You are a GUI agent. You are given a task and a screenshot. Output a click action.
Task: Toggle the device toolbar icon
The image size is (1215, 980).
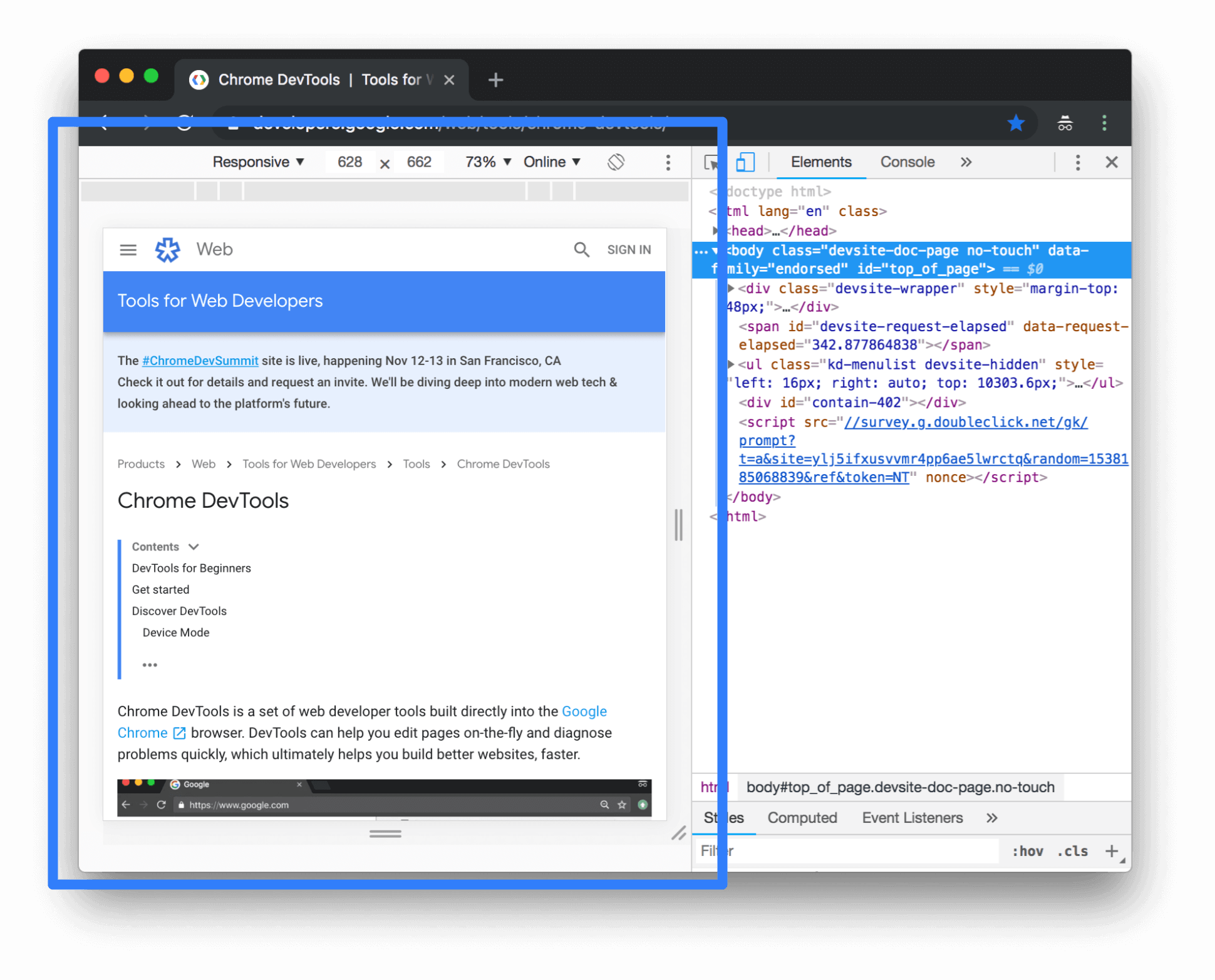(x=745, y=162)
